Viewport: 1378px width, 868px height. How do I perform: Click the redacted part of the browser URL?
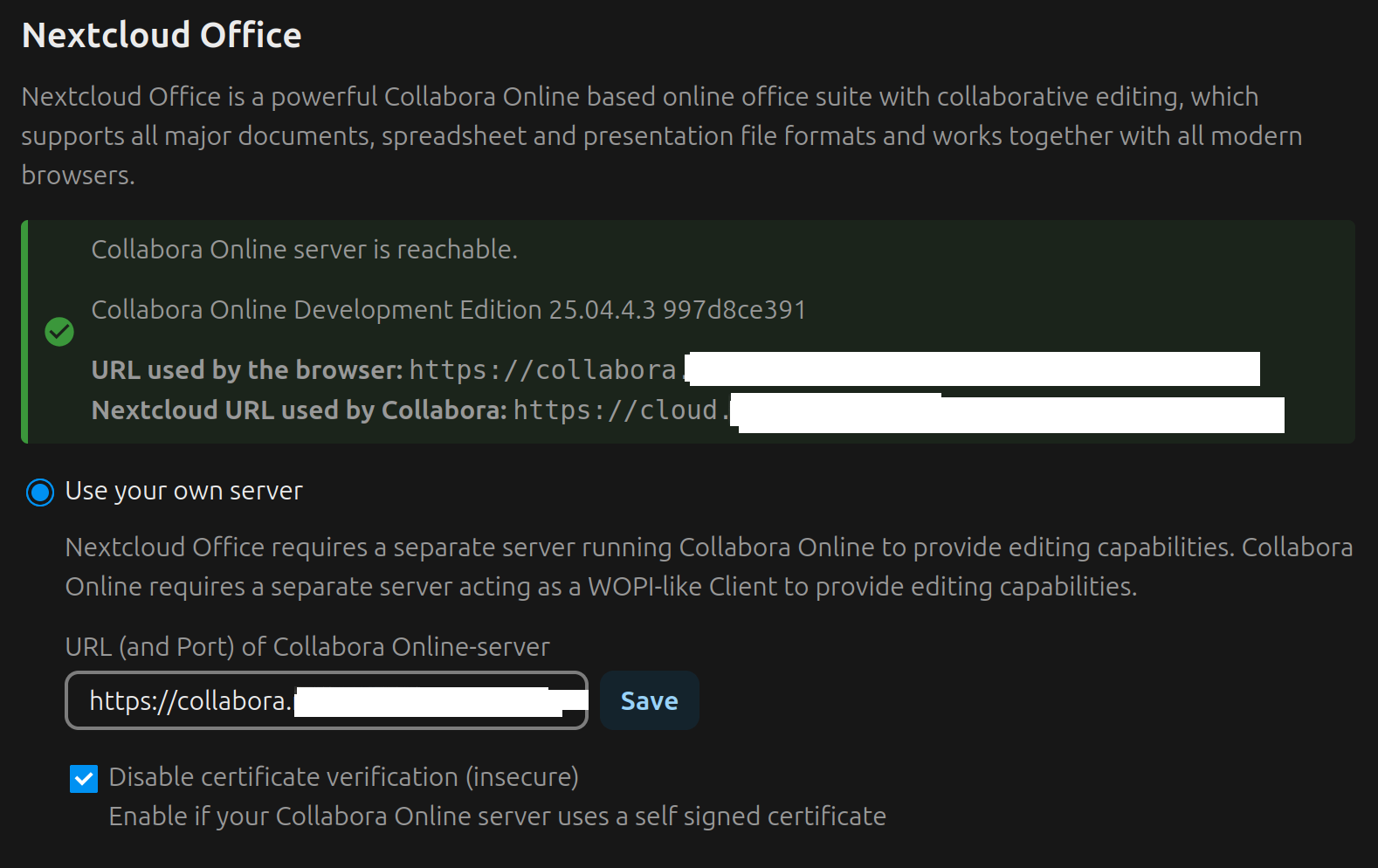(x=972, y=369)
